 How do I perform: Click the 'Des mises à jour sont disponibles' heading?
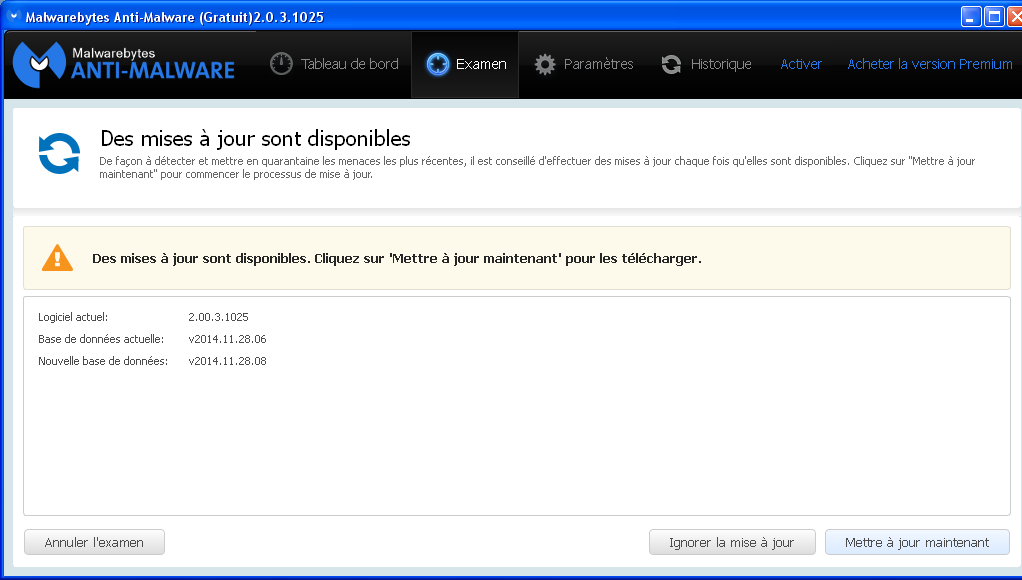[x=256, y=139]
